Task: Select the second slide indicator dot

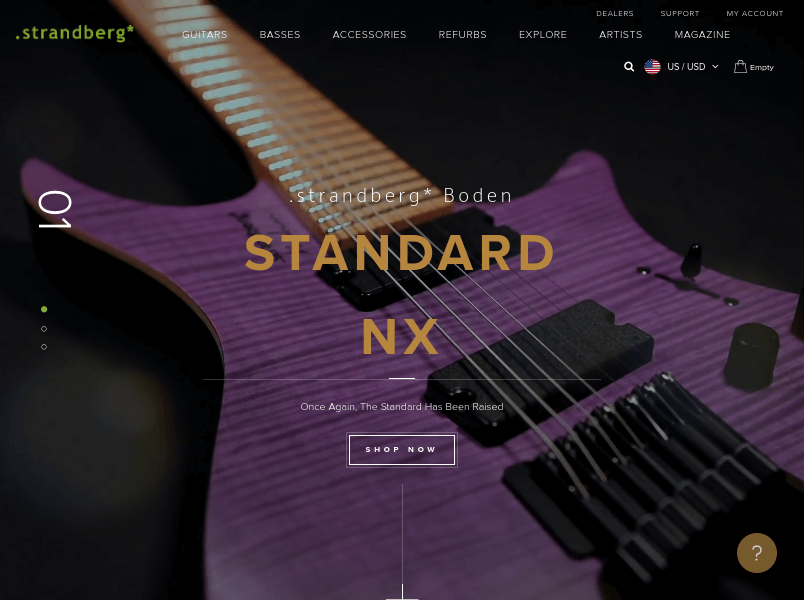Action: (44, 329)
